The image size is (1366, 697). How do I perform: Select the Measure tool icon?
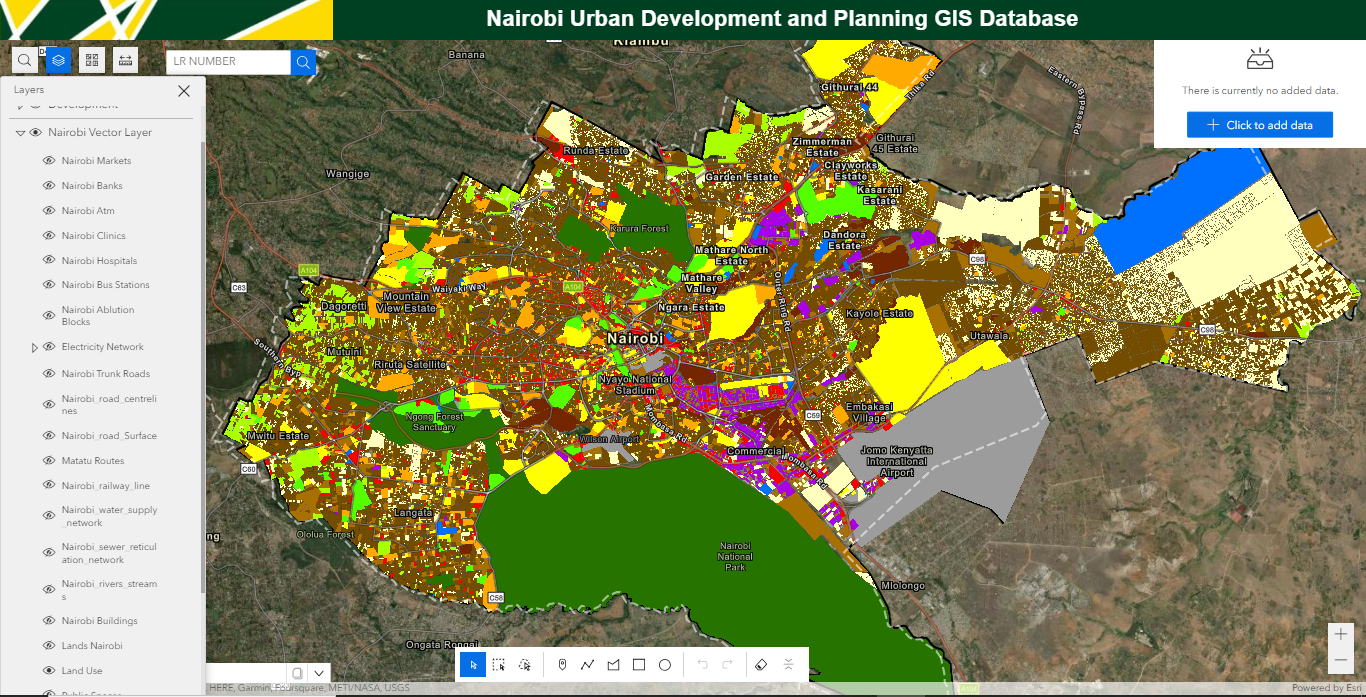coord(125,60)
